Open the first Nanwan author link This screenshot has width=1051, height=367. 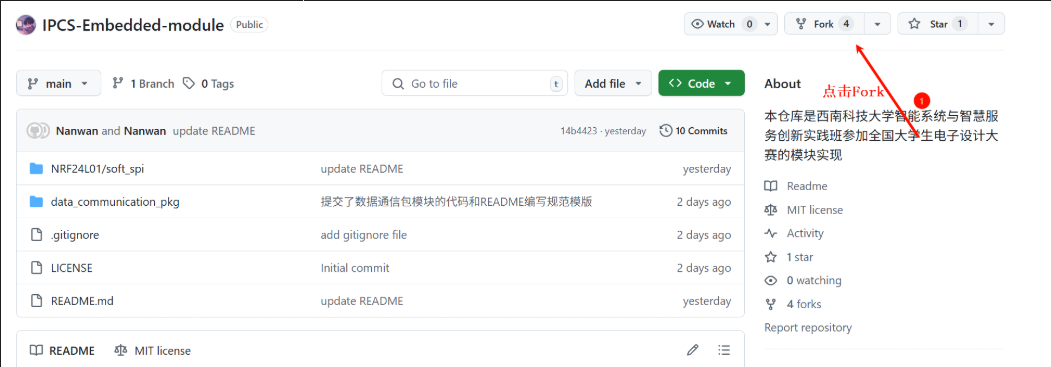point(77,131)
